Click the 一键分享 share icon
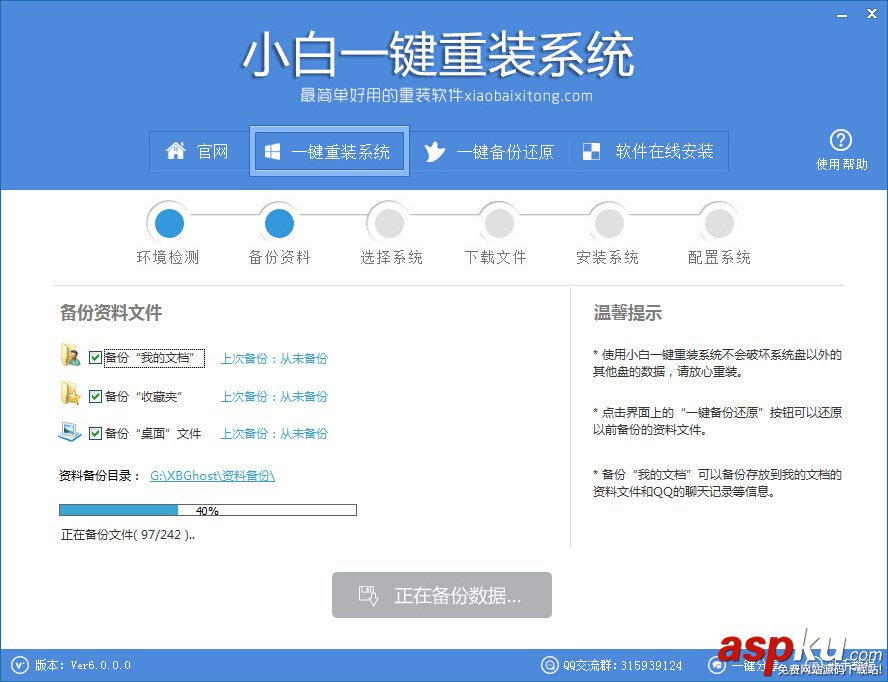 pos(718,665)
